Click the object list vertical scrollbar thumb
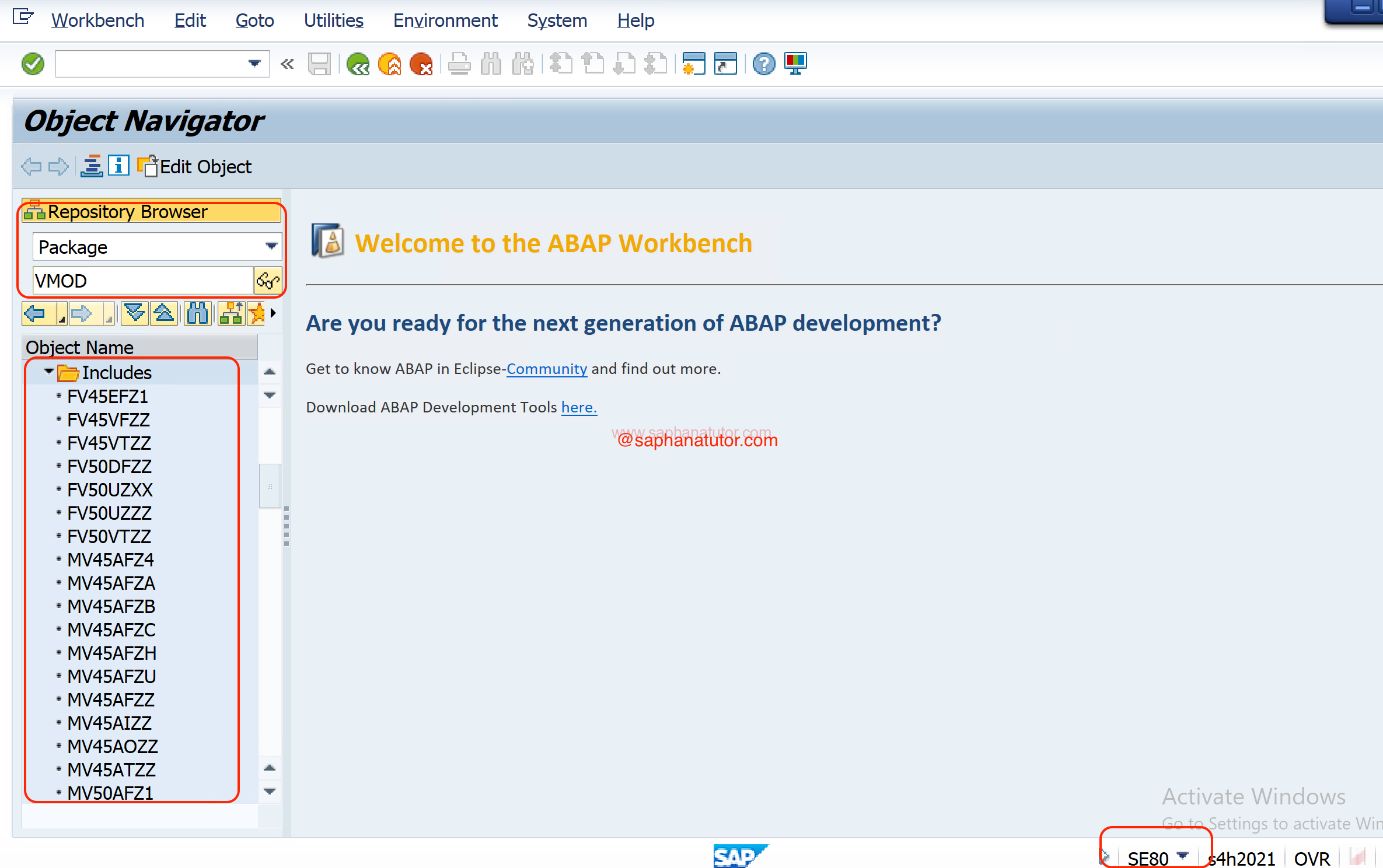 [x=270, y=486]
